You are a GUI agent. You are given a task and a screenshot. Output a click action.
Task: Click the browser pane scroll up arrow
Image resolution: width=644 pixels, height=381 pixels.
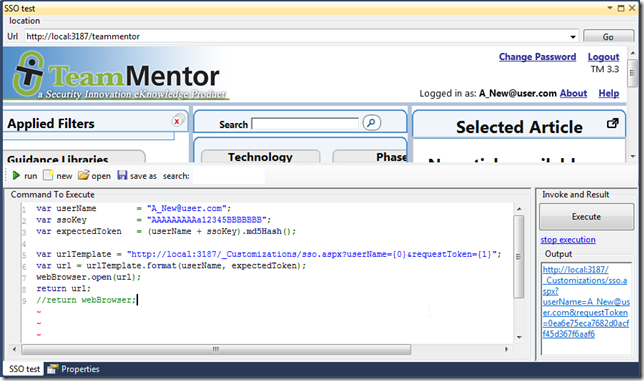tap(632, 53)
